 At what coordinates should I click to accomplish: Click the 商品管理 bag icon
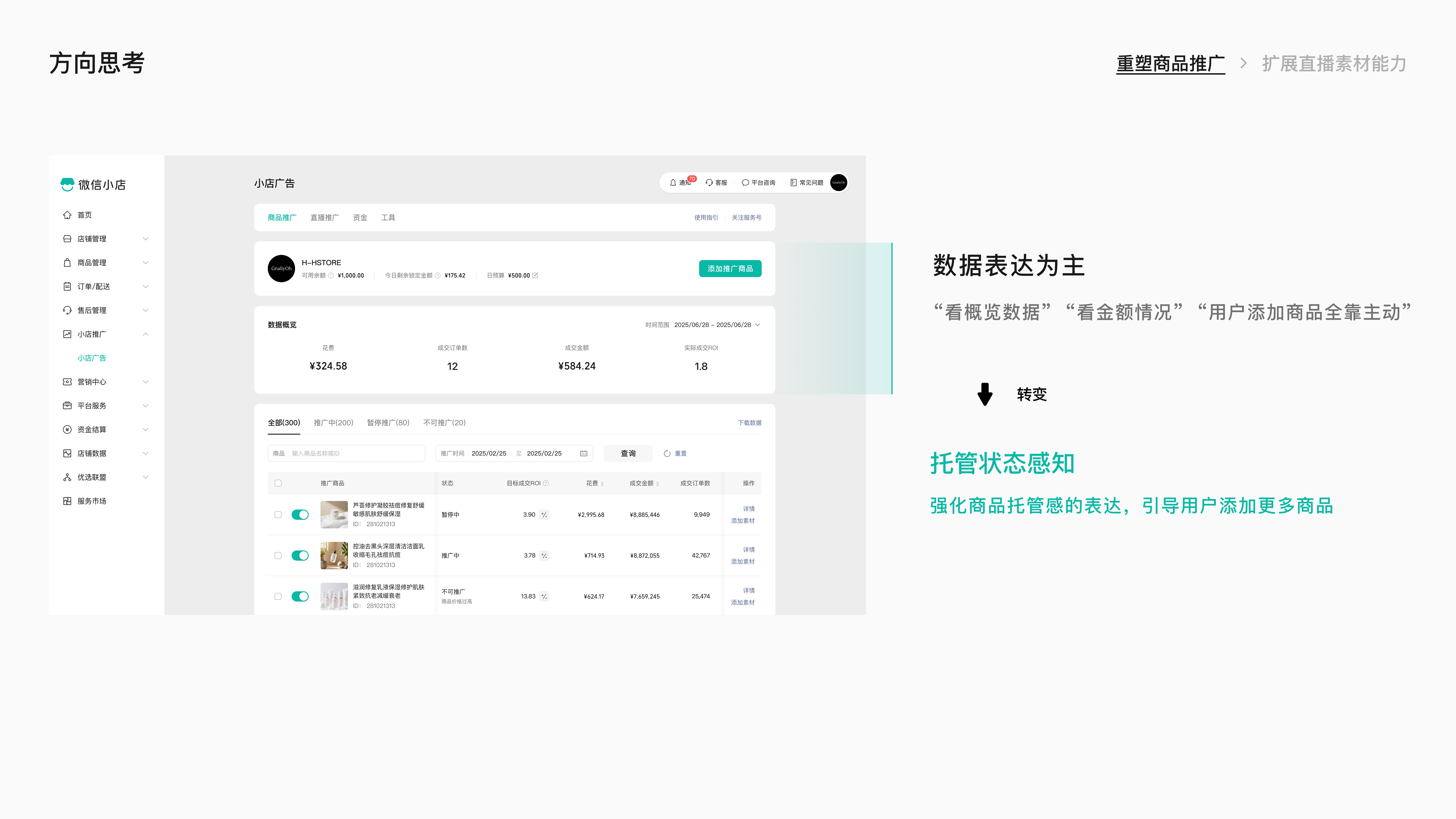pos(67,262)
